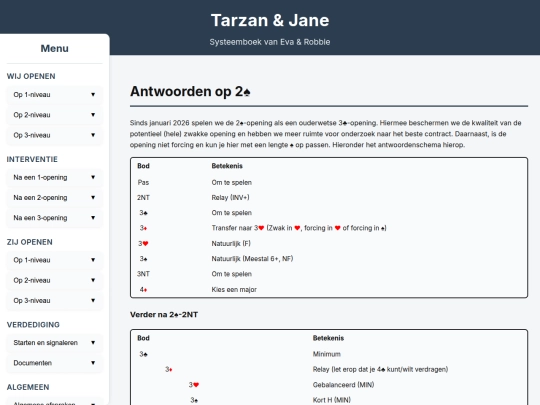Click the 'Betekenis' header of the first table
540x405 pixels.
(227, 166)
